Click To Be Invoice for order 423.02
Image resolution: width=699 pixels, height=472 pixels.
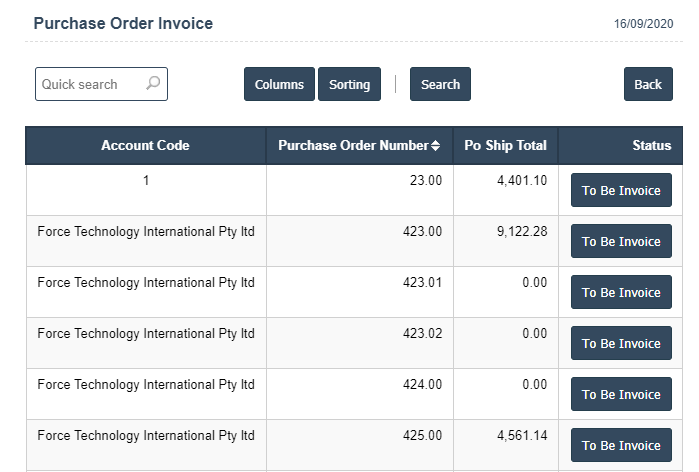click(621, 343)
